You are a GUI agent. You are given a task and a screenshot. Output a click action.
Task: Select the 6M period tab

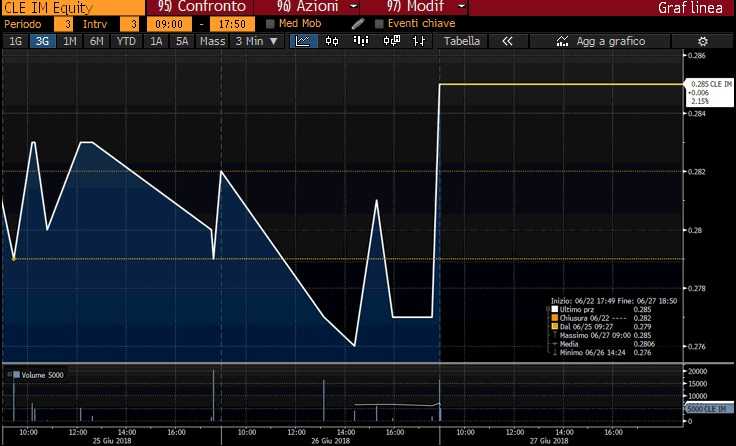tap(96, 41)
